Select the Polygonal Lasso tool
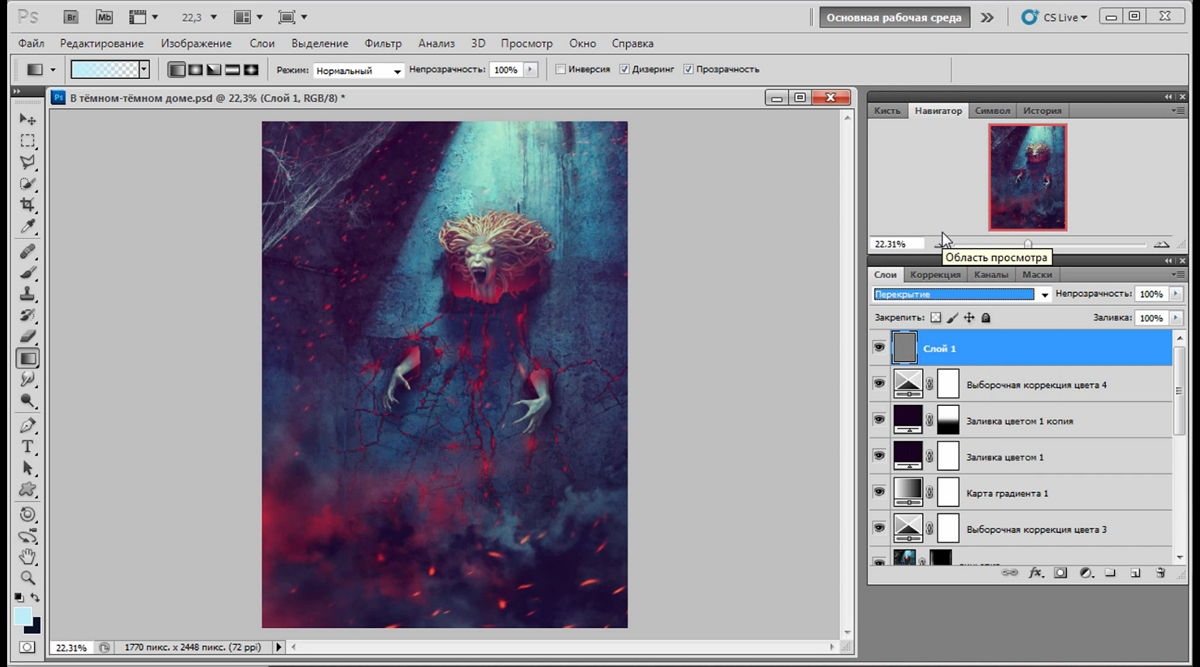This screenshot has height=667, width=1200. [x=28, y=162]
